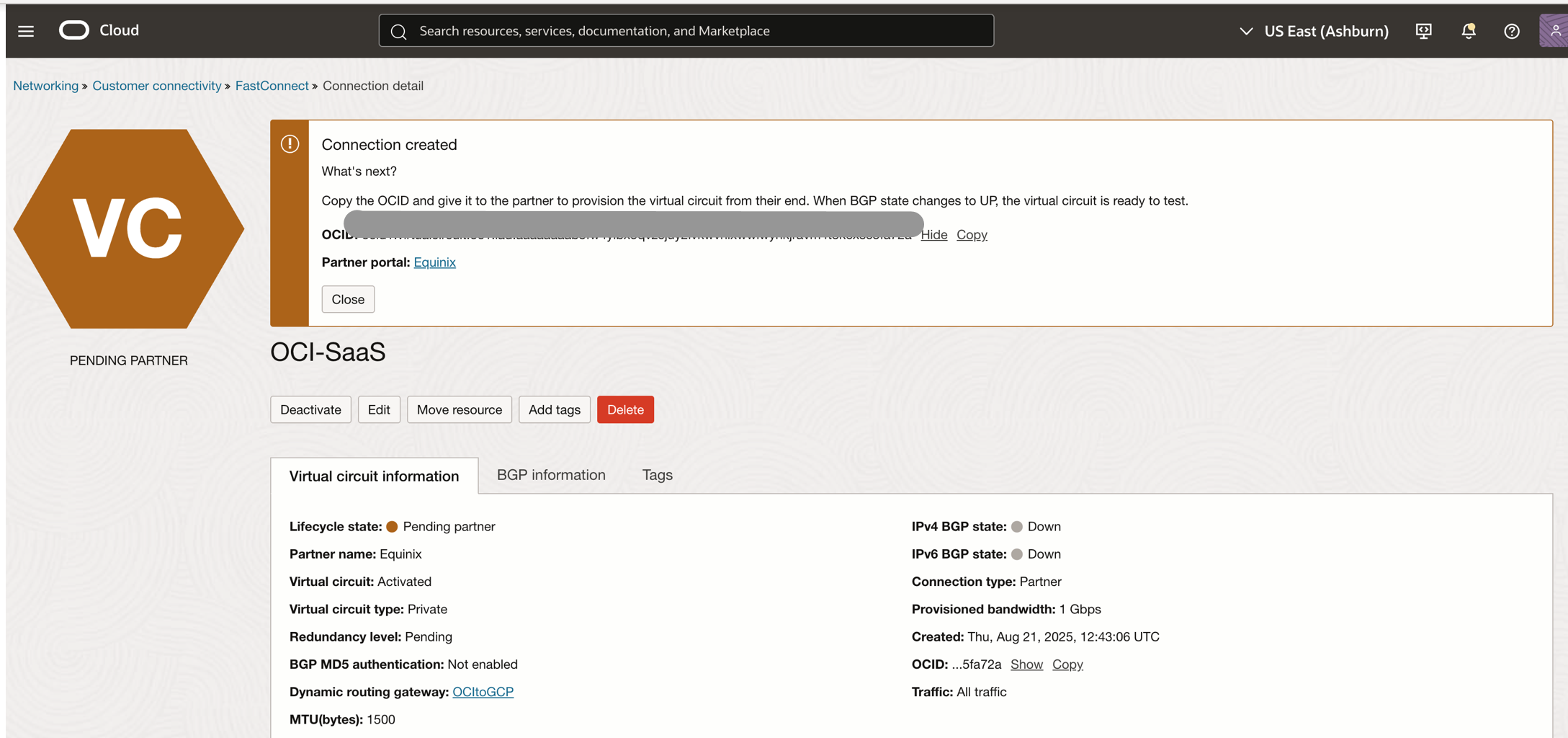Open the Cloud Shell developer tools icon
Image resolution: width=1568 pixels, height=738 pixels.
click(1423, 31)
